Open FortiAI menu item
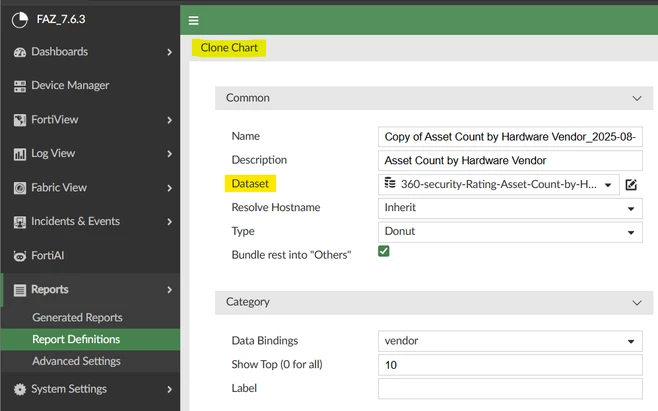The image size is (658, 411). click(x=90, y=256)
